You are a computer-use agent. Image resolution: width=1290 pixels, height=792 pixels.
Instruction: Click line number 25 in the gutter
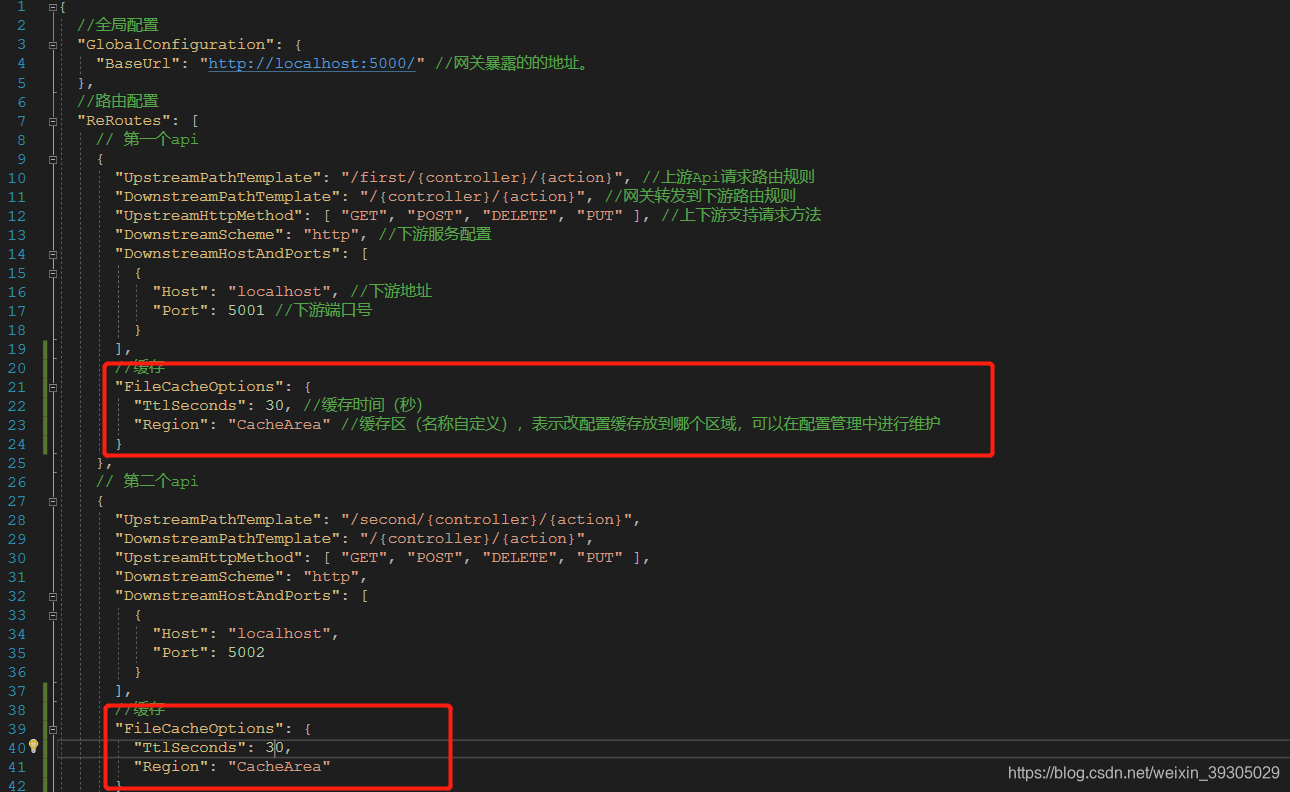pyautogui.click(x=17, y=462)
